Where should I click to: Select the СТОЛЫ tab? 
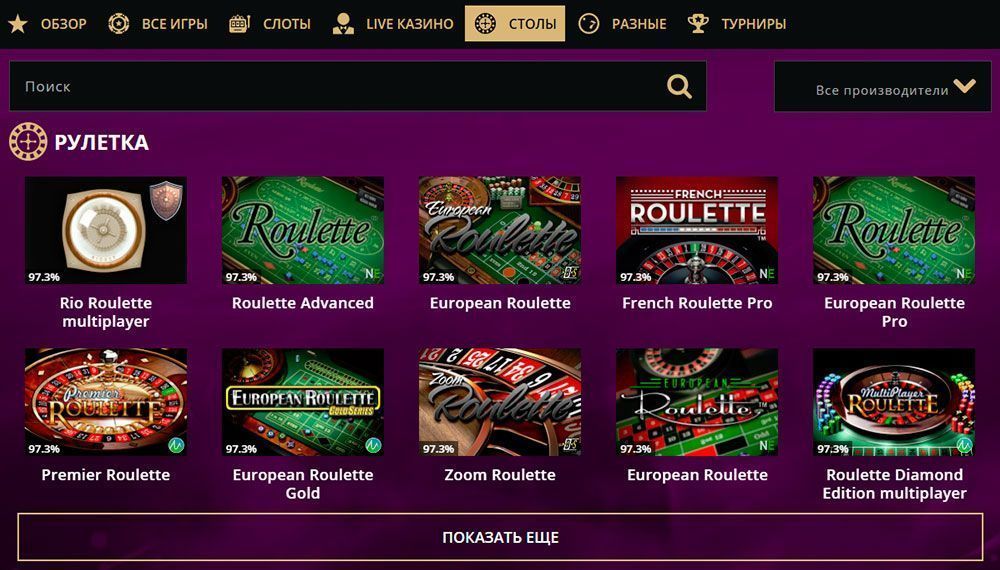coord(515,24)
